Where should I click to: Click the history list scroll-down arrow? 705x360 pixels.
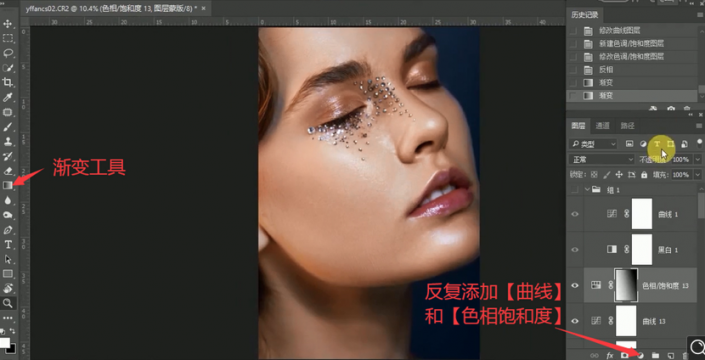pos(702,97)
